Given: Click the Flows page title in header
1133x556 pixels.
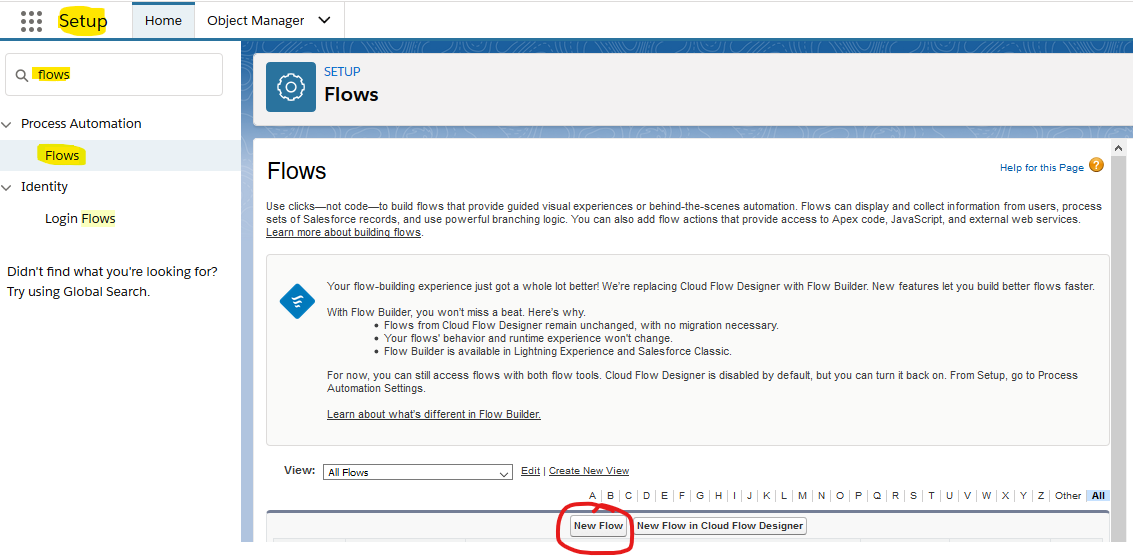Looking at the screenshot, I should click(351, 95).
